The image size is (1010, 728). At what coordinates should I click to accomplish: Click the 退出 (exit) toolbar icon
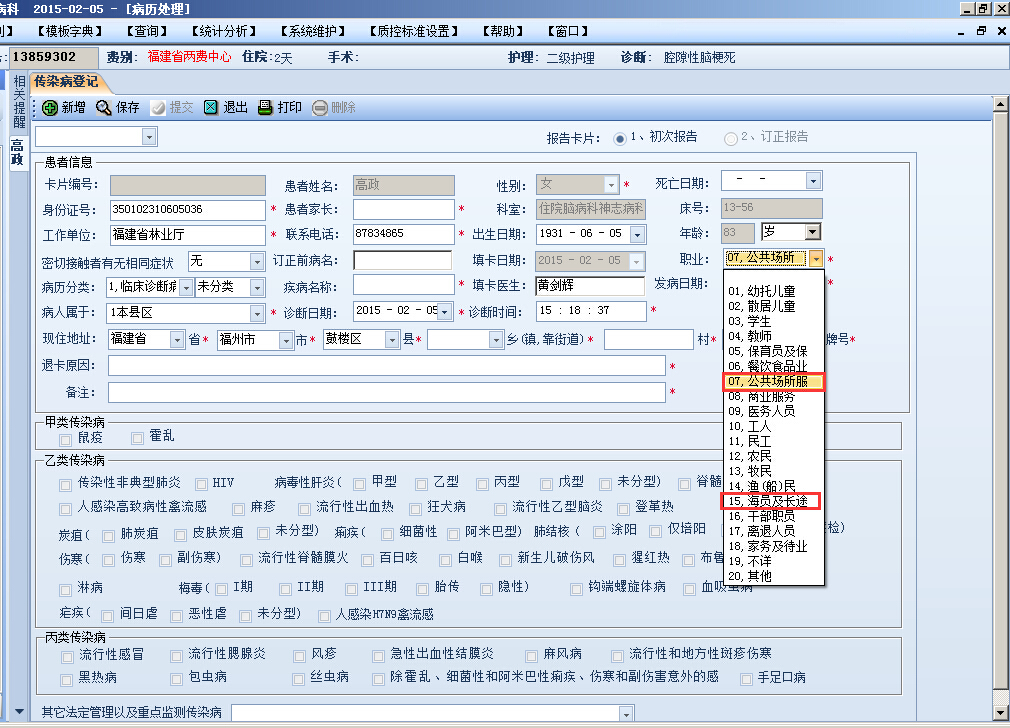(211, 108)
